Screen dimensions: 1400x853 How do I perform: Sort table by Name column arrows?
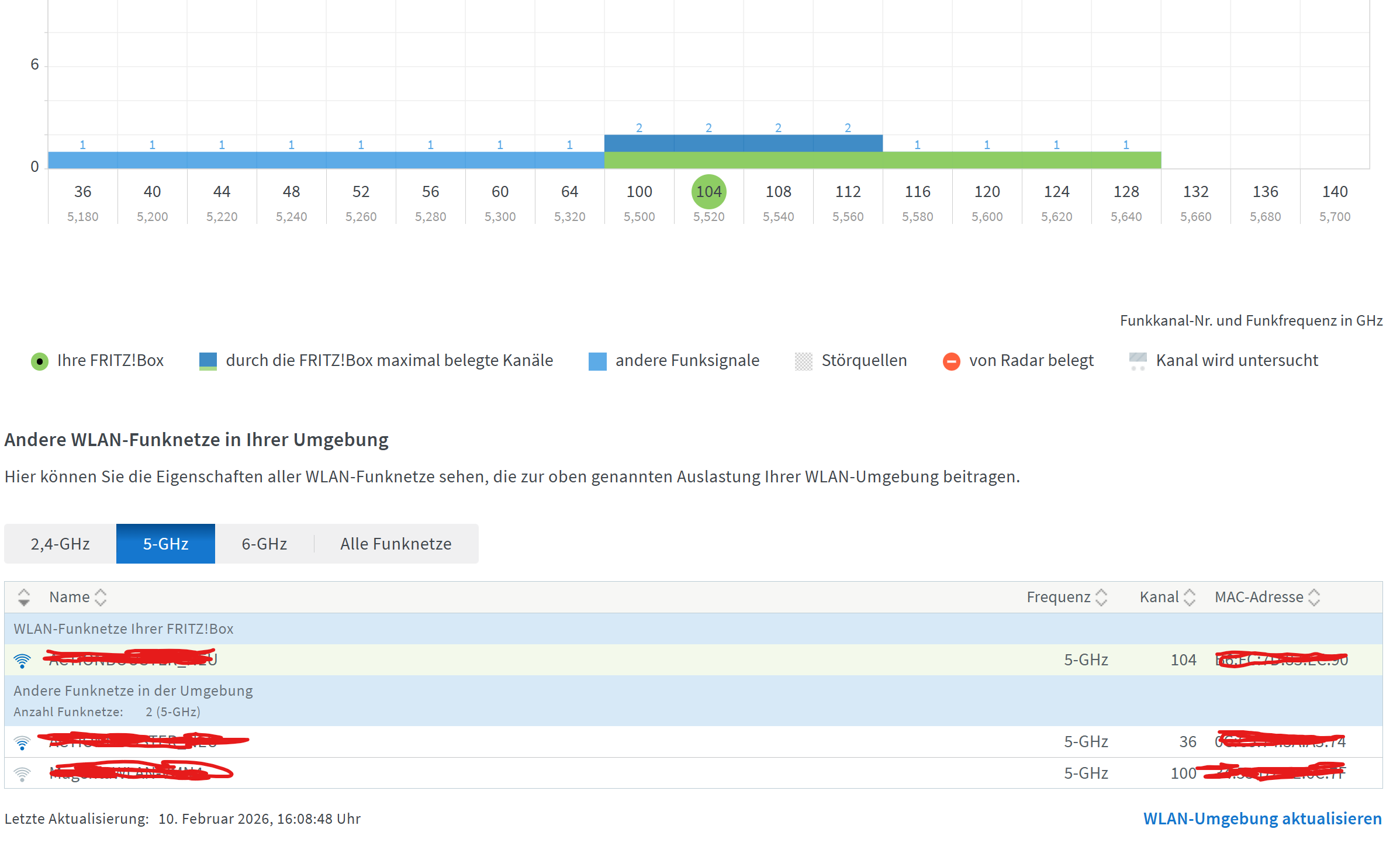tap(101, 597)
